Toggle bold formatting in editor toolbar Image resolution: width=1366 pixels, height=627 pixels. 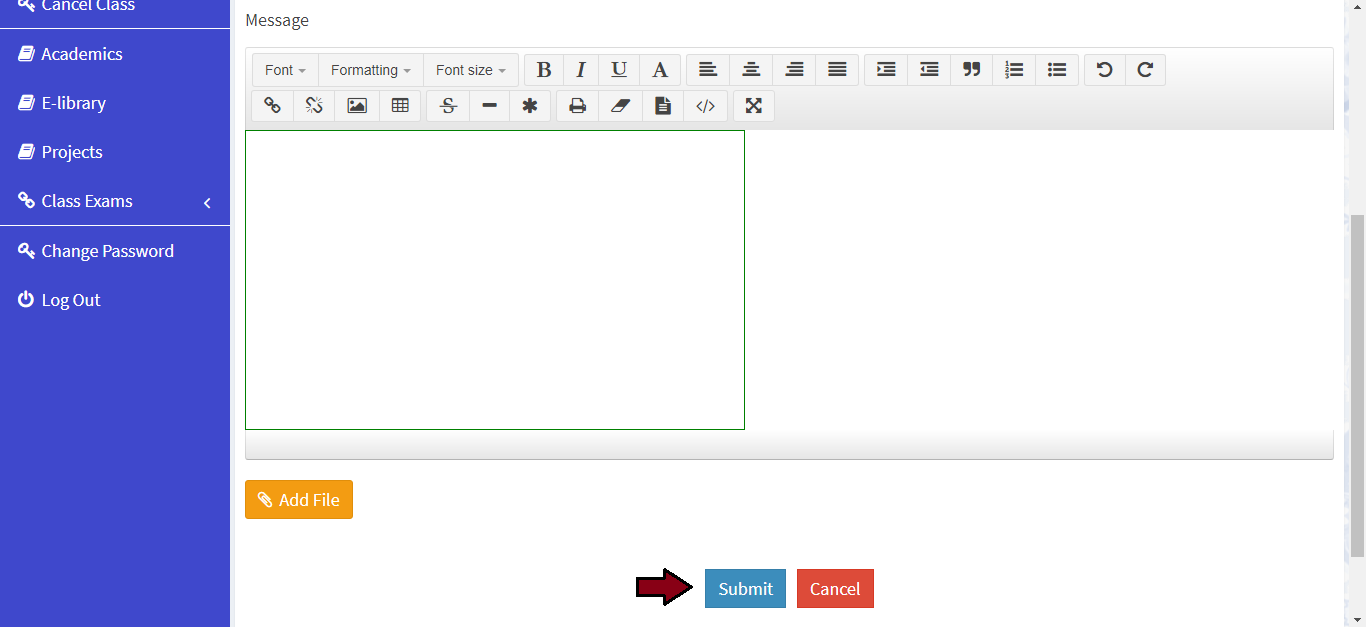pos(544,70)
